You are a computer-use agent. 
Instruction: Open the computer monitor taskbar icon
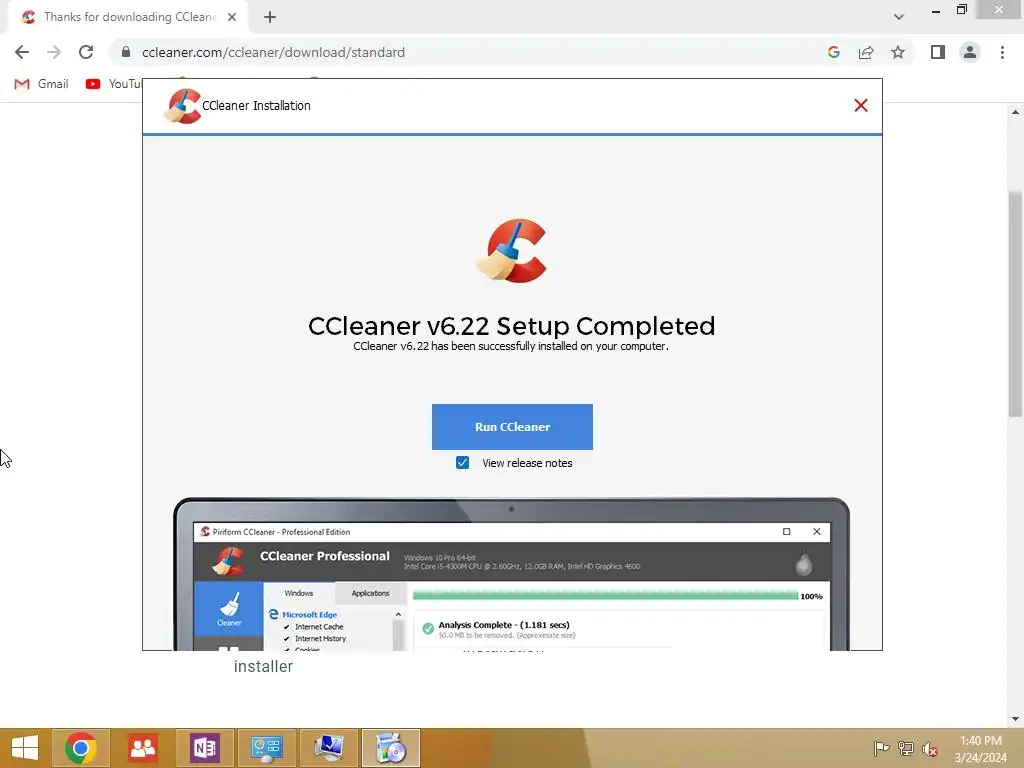tap(328, 748)
